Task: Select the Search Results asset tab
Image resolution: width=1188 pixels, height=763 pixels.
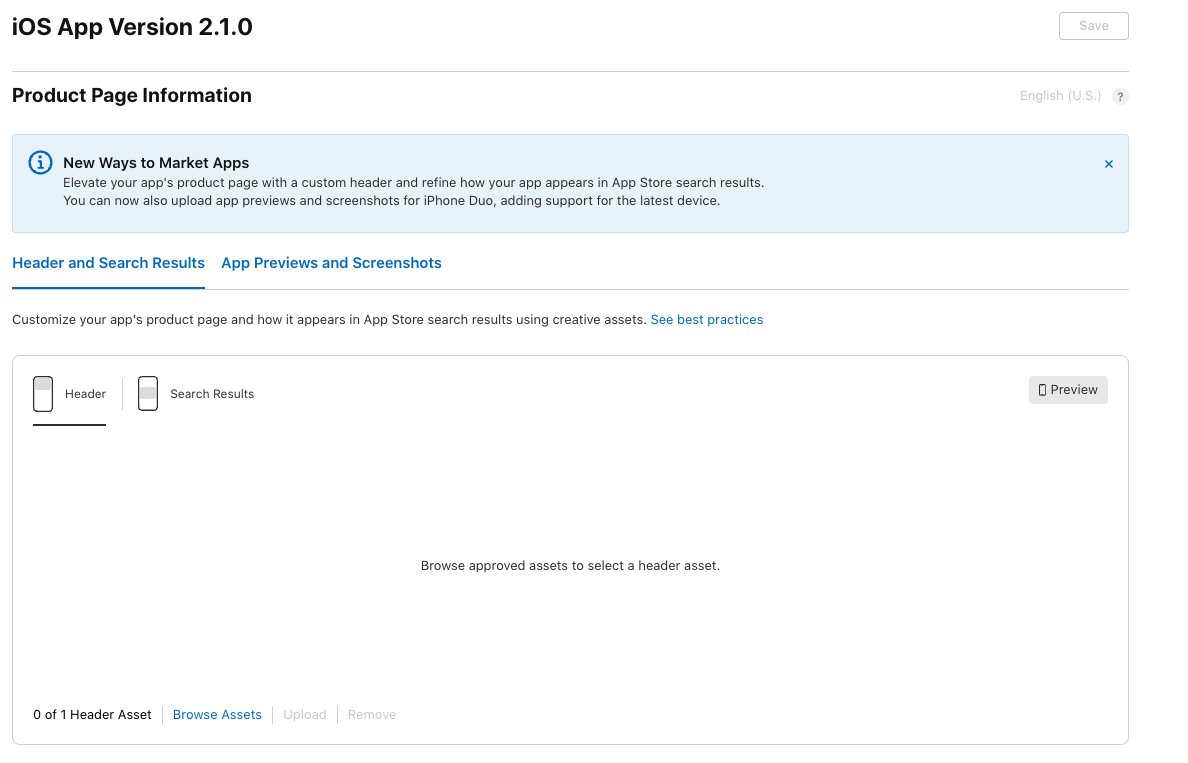Action: 195,394
